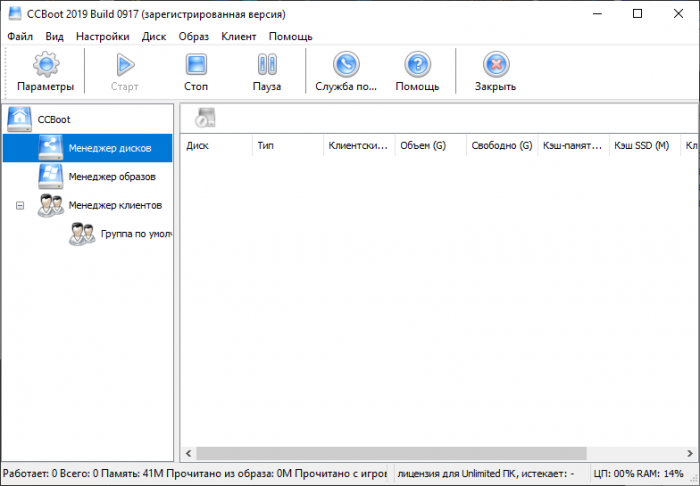Collapse the Менеджер клиентов tree node

point(20,205)
